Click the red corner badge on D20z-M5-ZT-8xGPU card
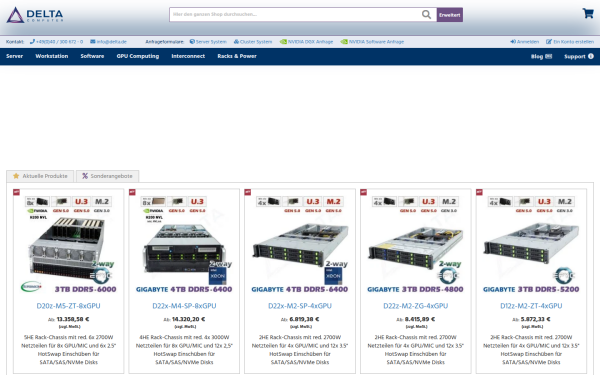Screen dimensions: 600x375 16,192
